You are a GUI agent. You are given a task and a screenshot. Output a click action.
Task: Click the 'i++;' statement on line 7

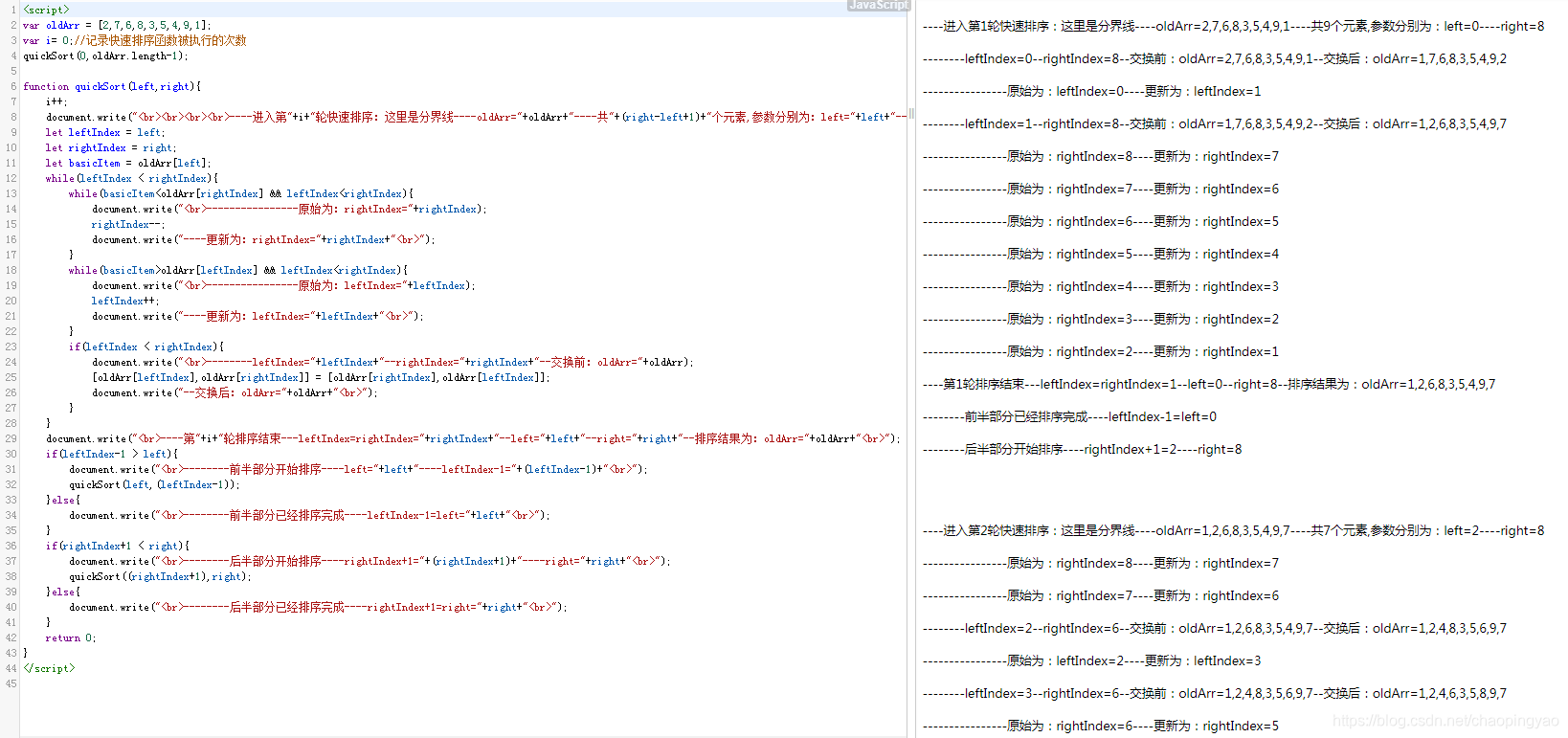(x=56, y=101)
